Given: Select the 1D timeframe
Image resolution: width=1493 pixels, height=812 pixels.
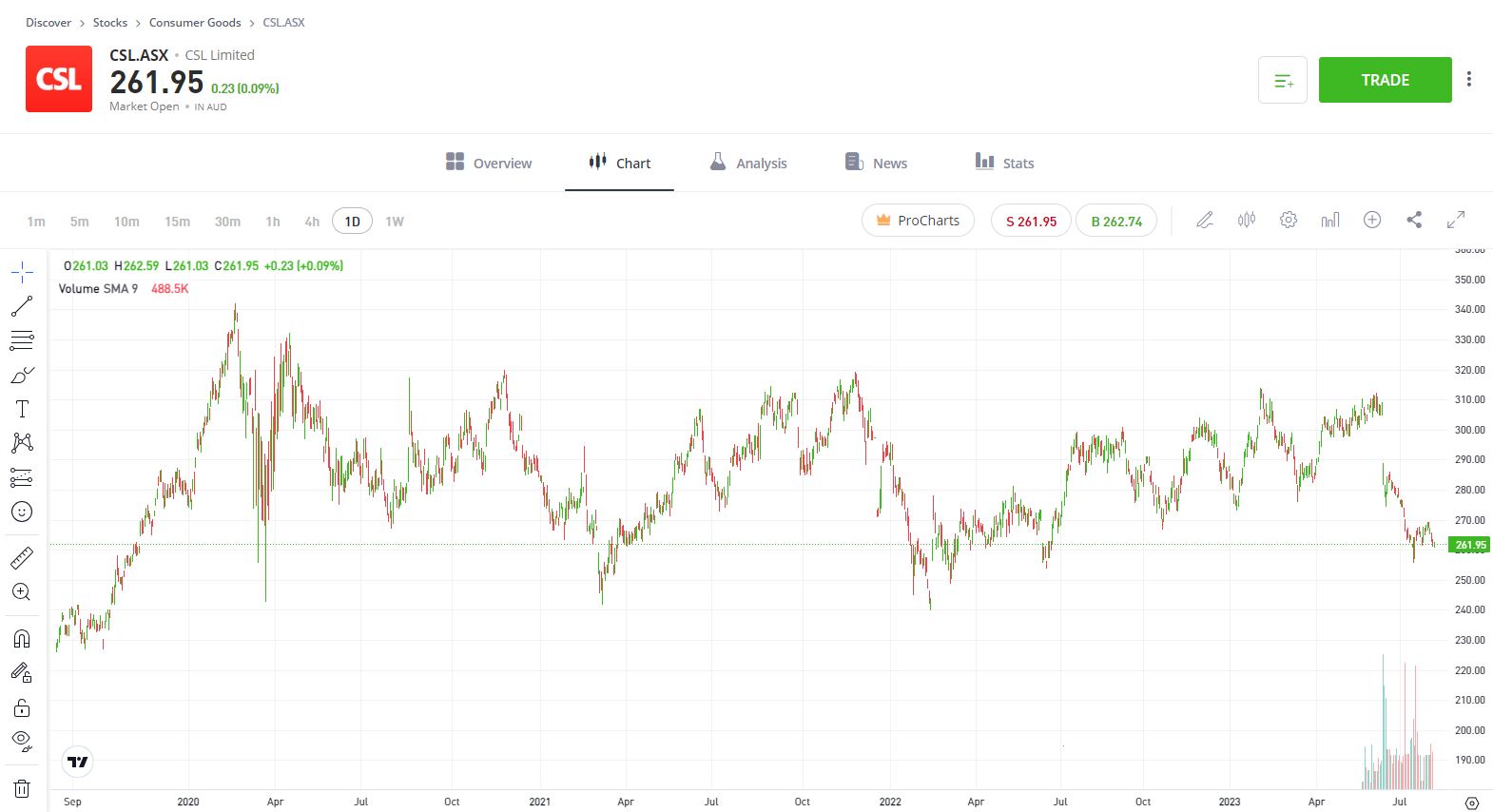Looking at the screenshot, I should click(x=352, y=221).
